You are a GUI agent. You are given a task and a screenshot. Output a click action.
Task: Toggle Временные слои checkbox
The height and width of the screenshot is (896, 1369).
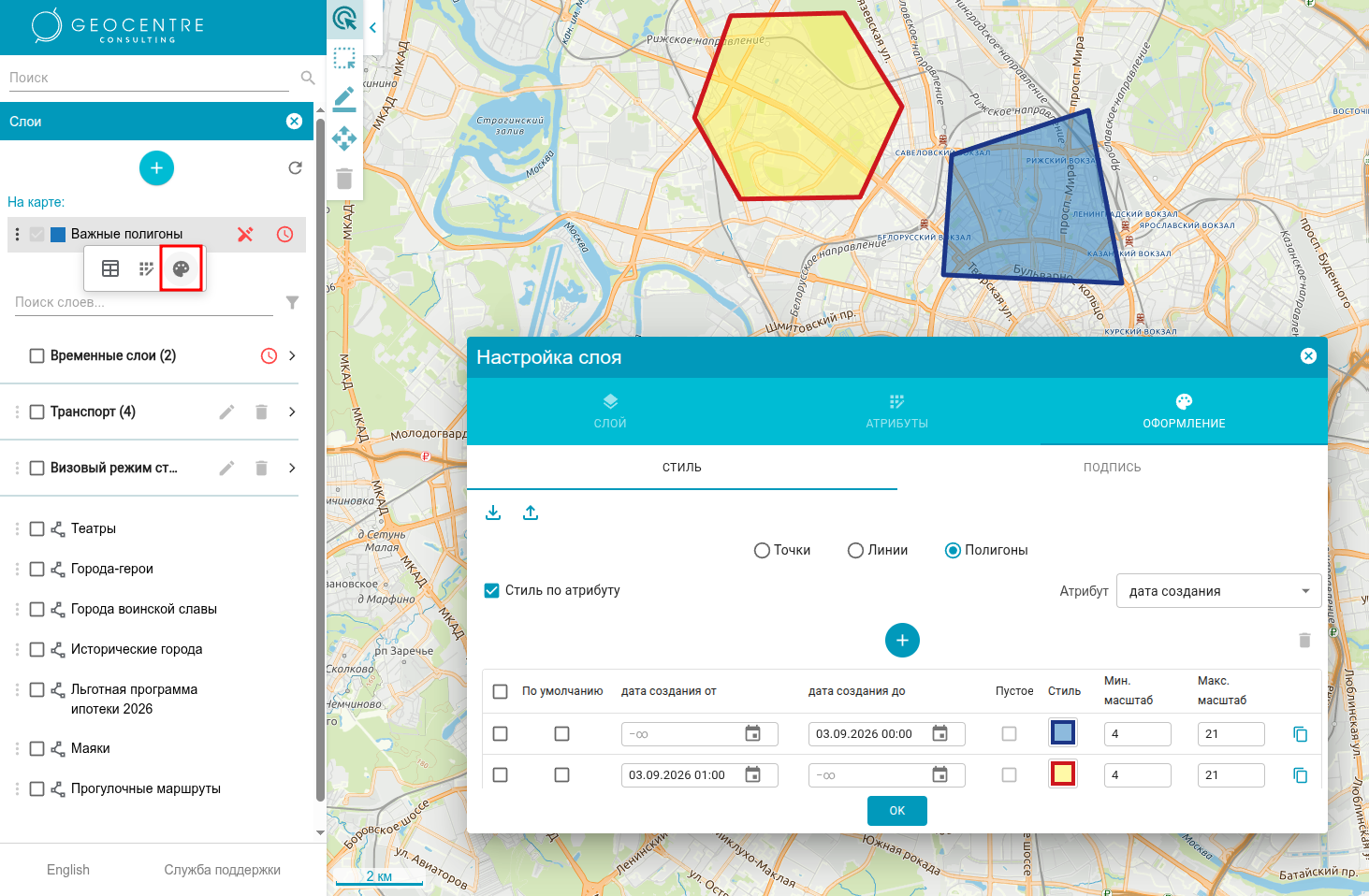(37, 355)
